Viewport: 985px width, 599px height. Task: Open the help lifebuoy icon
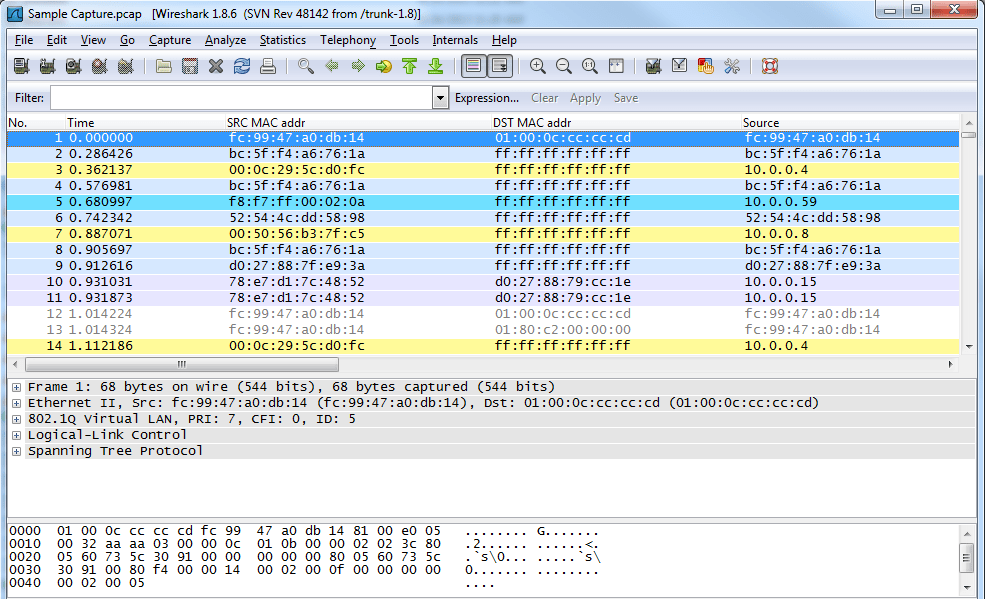point(770,66)
